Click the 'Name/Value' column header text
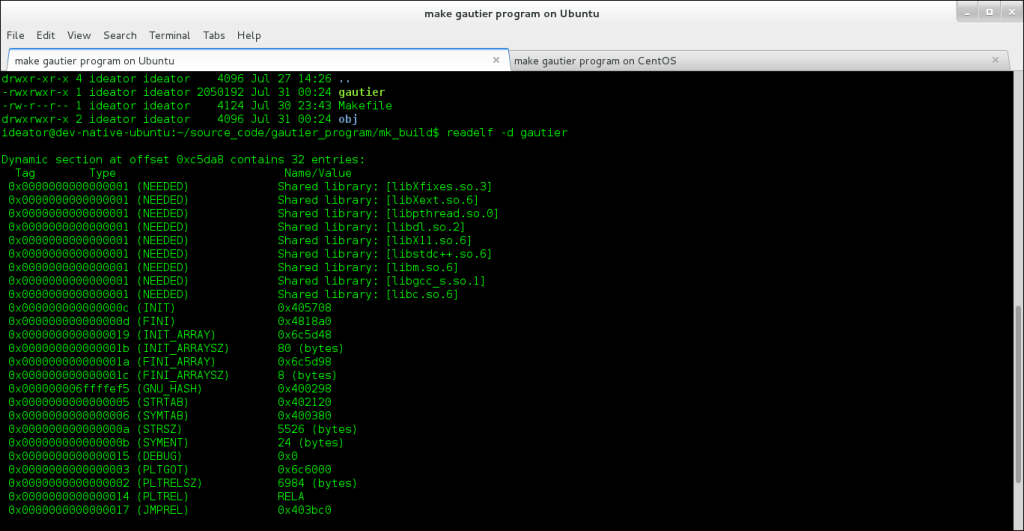The height and width of the screenshot is (531, 1024). click(317, 173)
